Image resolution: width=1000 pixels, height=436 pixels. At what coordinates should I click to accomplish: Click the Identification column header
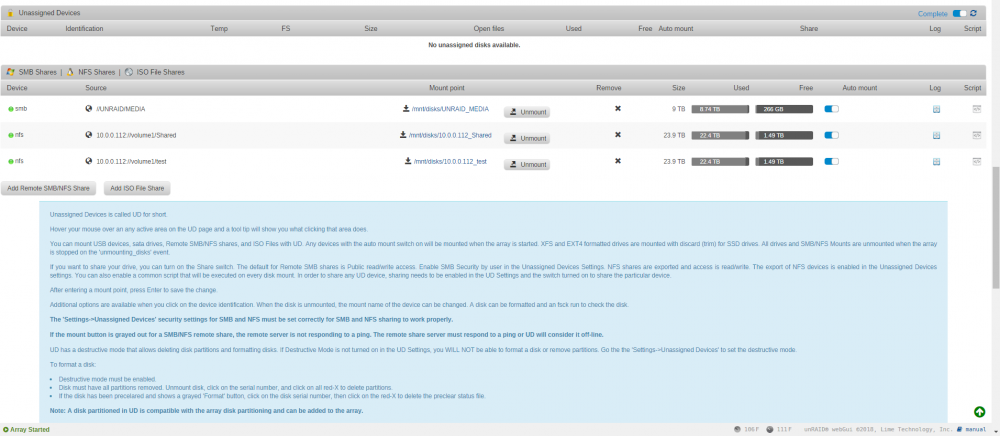coord(84,29)
